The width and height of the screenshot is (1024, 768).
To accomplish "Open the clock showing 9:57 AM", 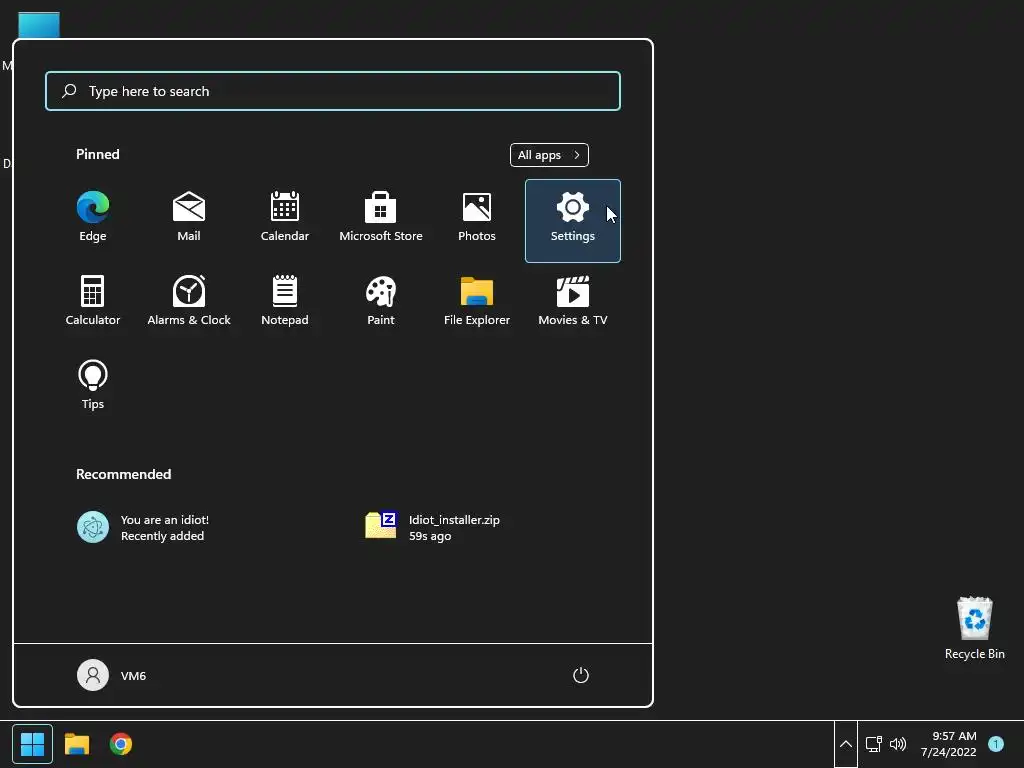I will tap(949, 744).
